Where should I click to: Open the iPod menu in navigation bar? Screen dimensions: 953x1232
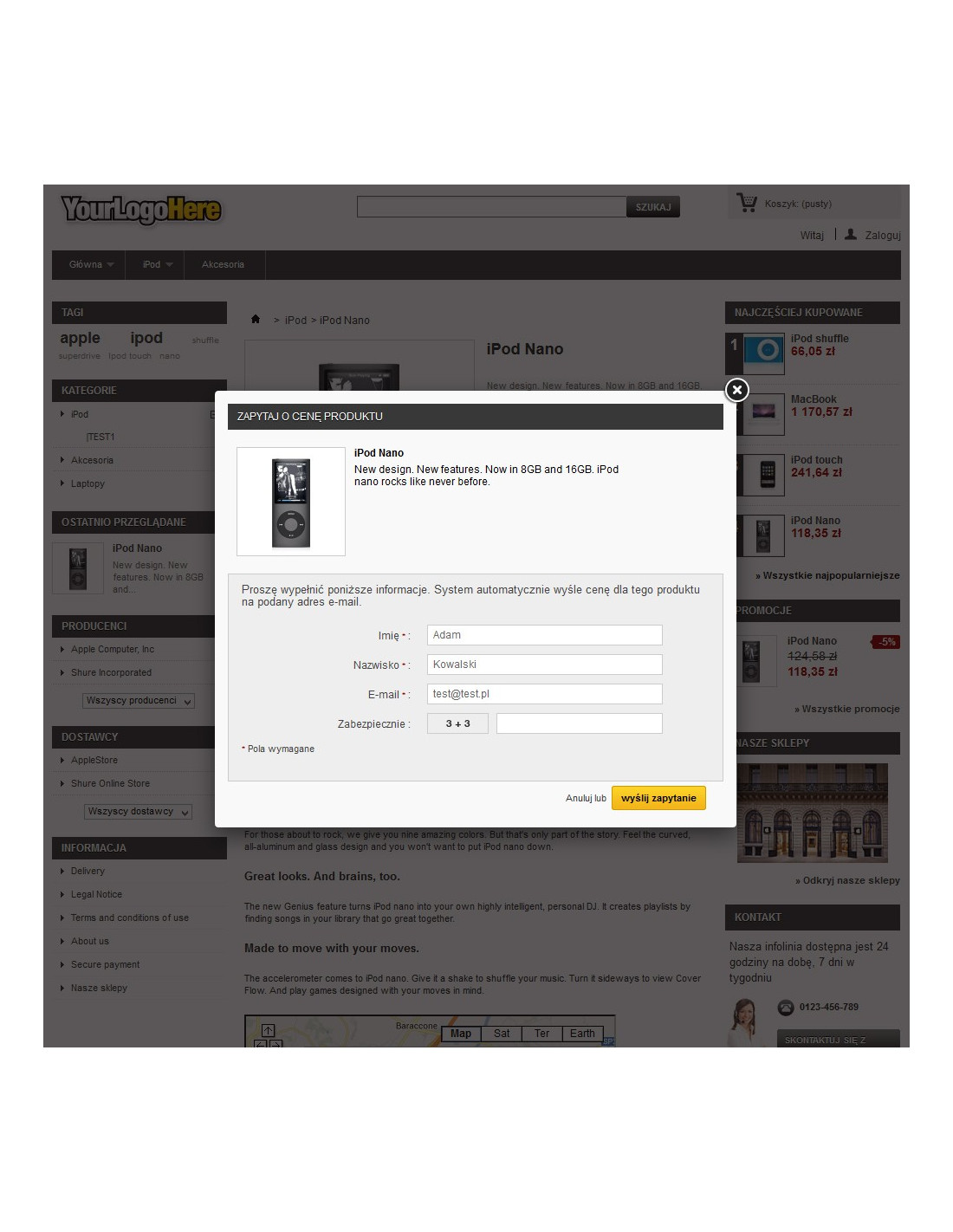(x=157, y=264)
